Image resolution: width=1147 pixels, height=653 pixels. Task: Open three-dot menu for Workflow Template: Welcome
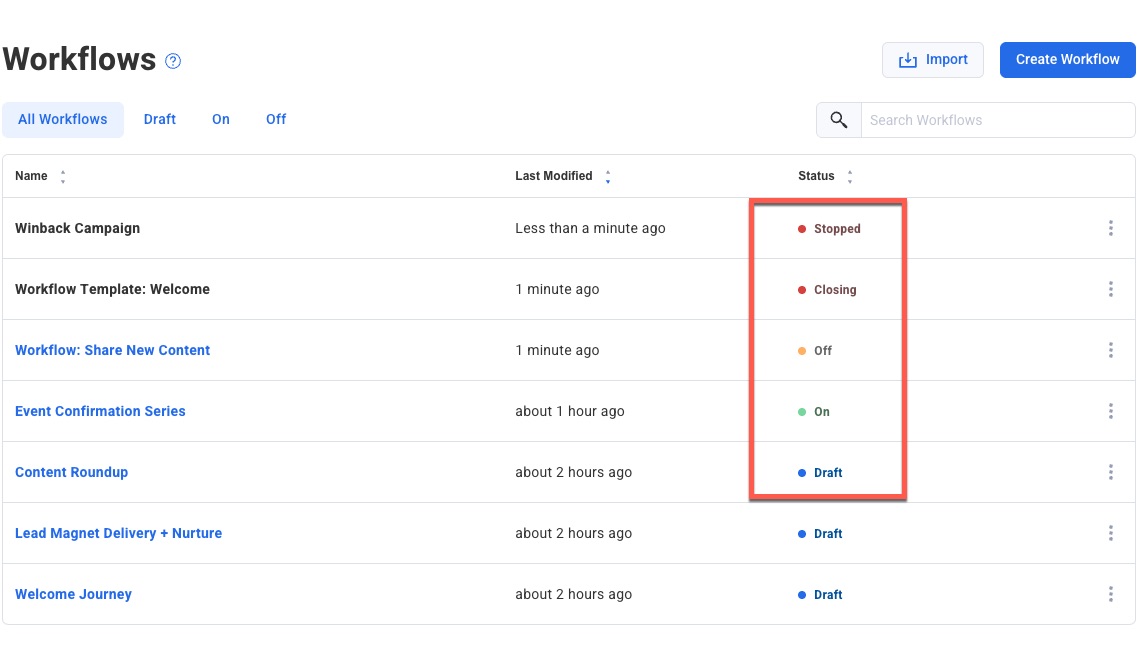click(1110, 290)
